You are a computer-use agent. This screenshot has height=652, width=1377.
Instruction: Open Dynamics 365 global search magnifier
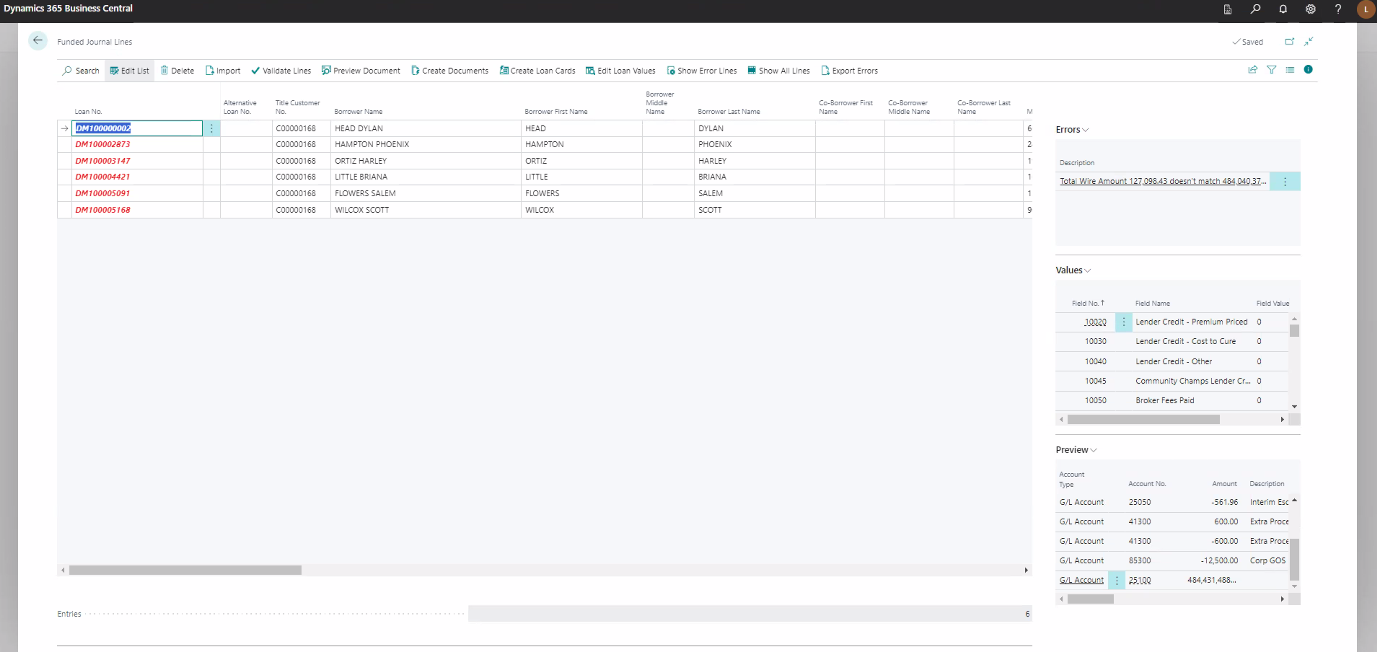pos(1255,9)
